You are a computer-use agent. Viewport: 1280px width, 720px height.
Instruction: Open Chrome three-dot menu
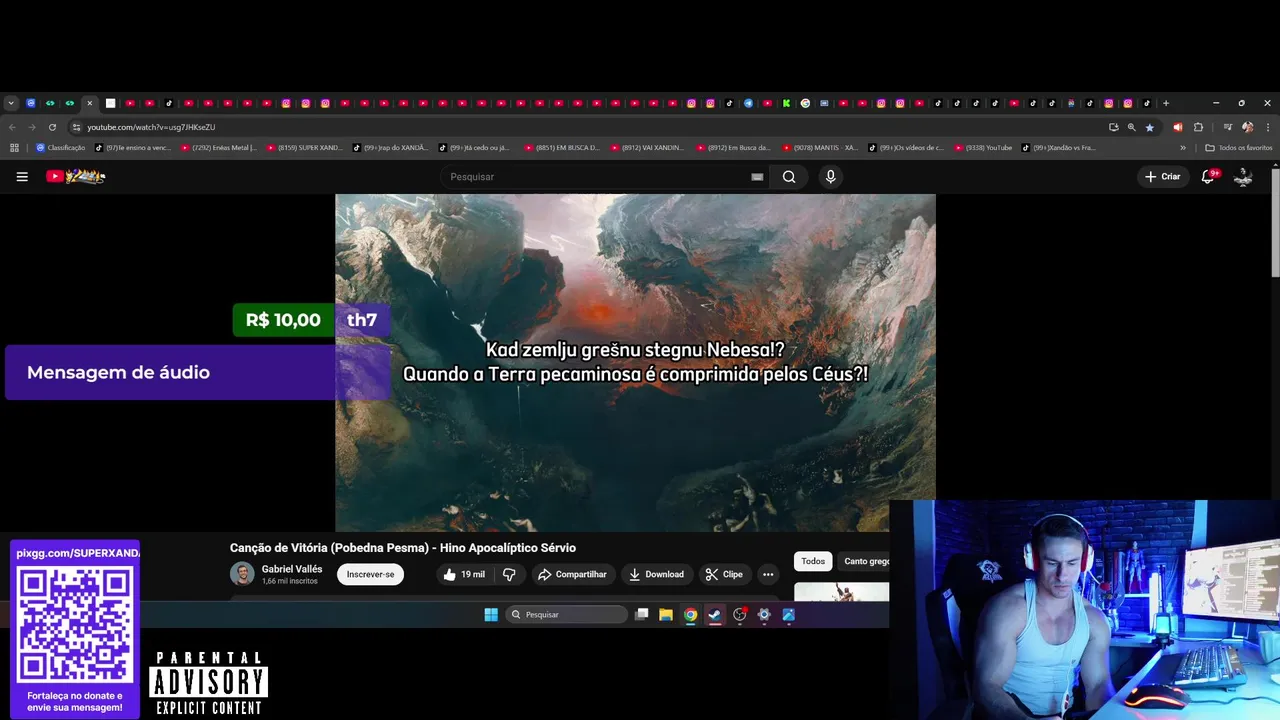pyautogui.click(x=1268, y=127)
